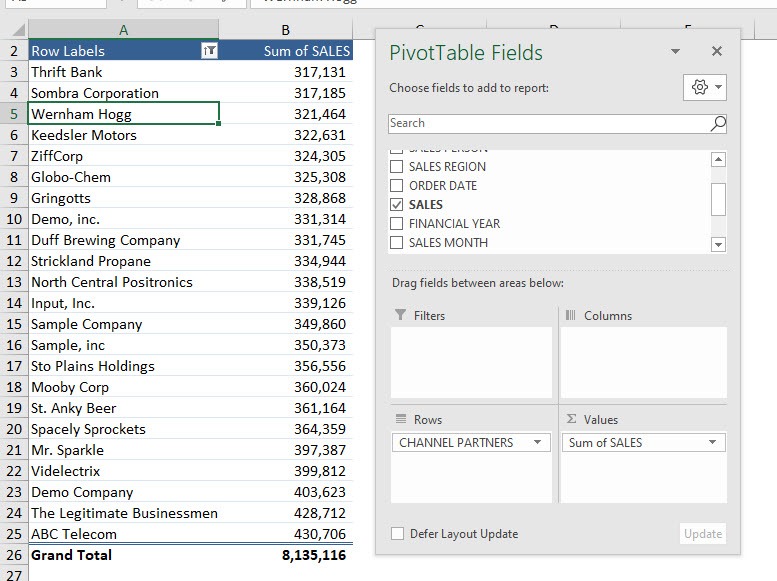Select the 349,860 sales value
The height and width of the screenshot is (581, 777).
click(285, 324)
